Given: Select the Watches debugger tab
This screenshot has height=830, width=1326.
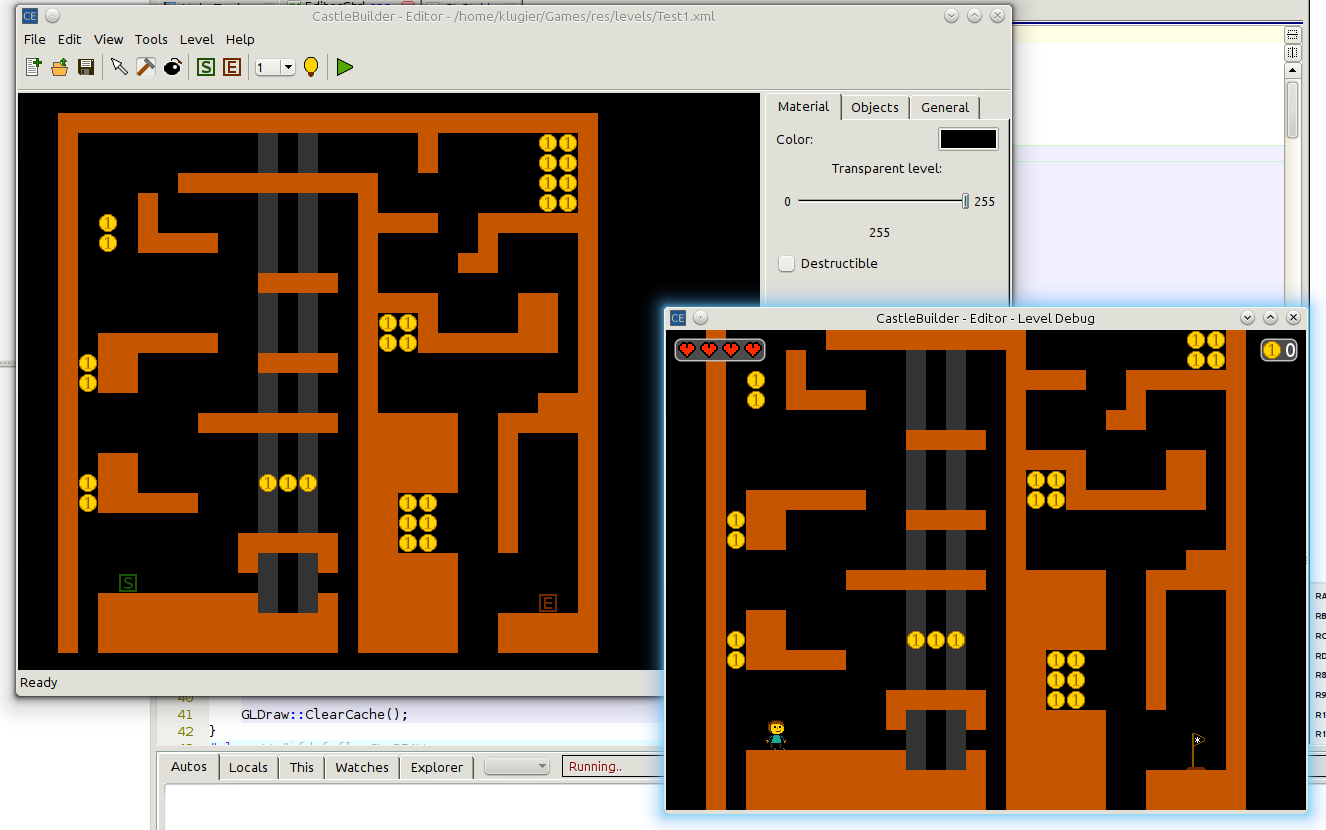Looking at the screenshot, I should (x=362, y=767).
